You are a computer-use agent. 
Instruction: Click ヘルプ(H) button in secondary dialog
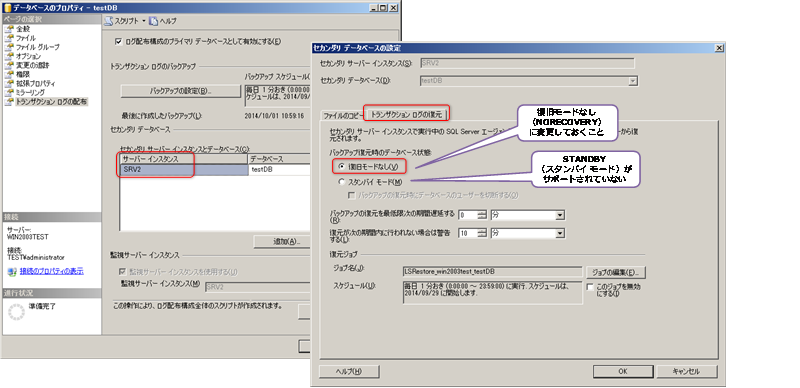click(349, 371)
